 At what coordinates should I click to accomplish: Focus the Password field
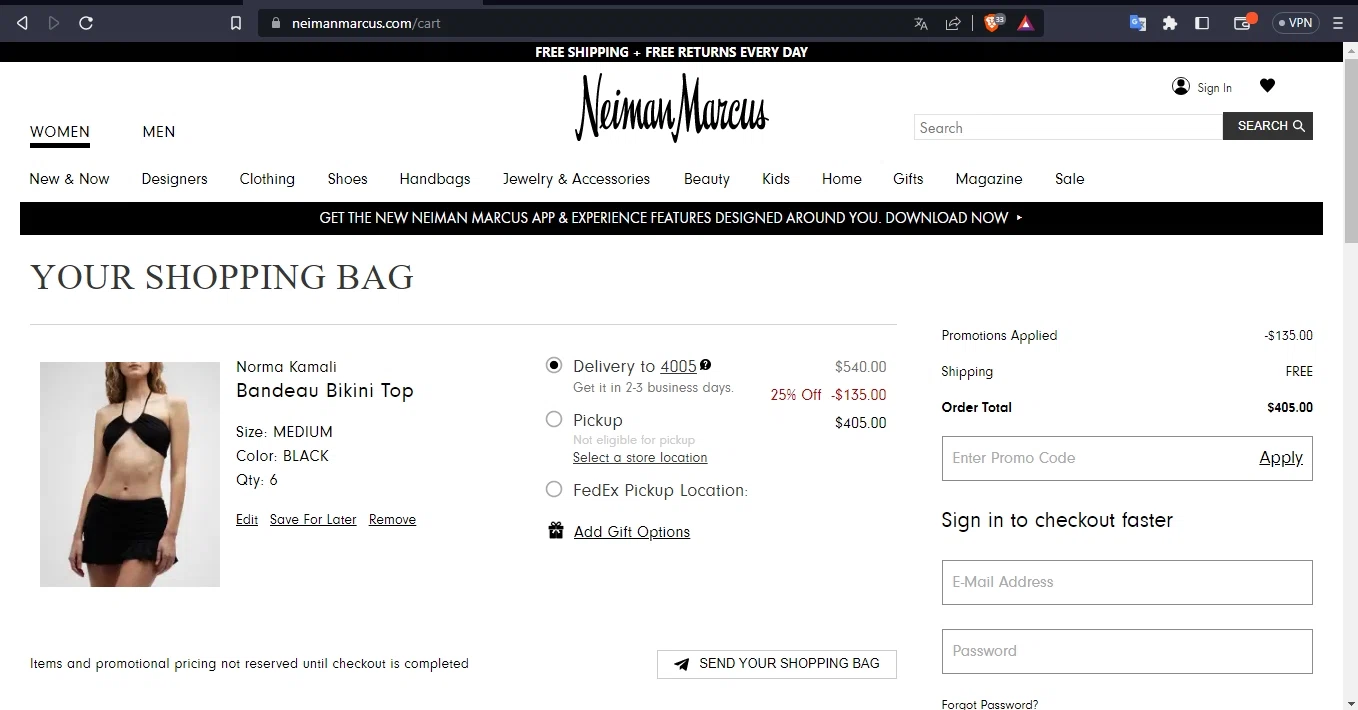(1127, 651)
